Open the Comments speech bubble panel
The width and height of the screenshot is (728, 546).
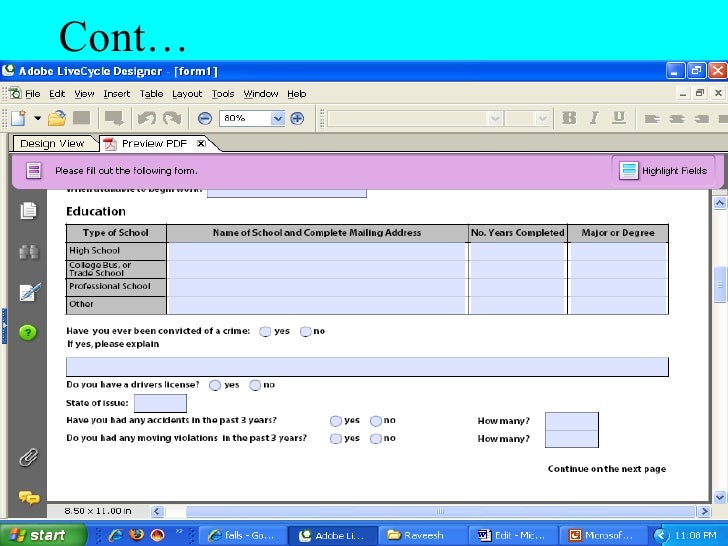coord(28,497)
